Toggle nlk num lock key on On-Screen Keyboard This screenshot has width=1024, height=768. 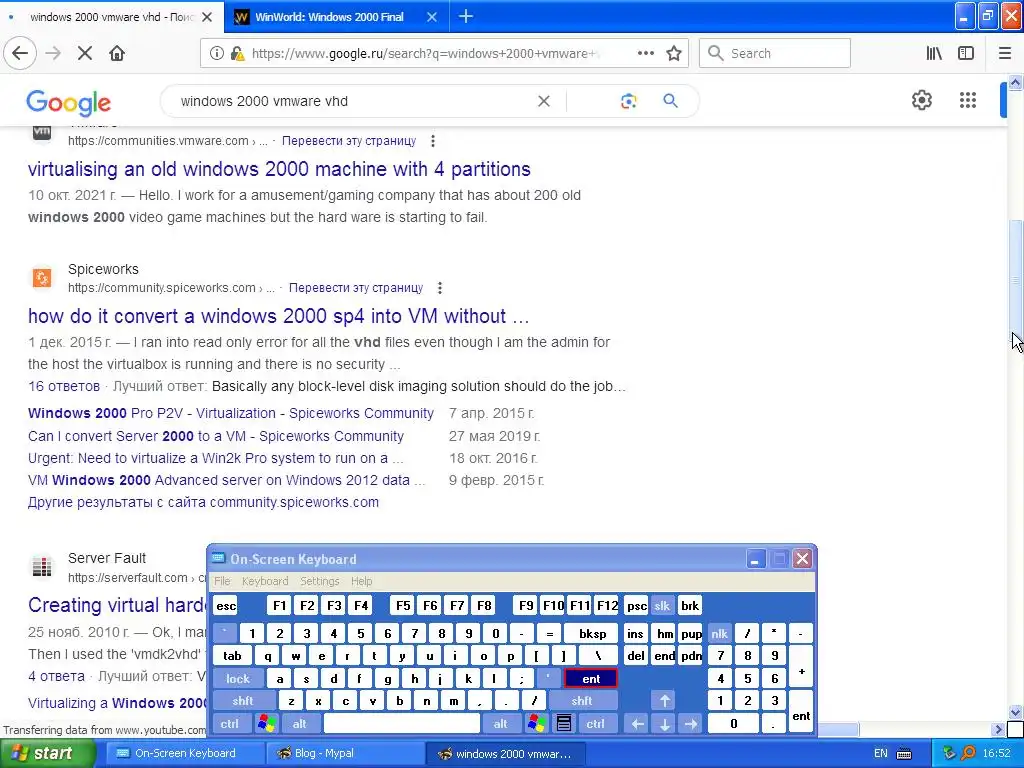(720, 633)
